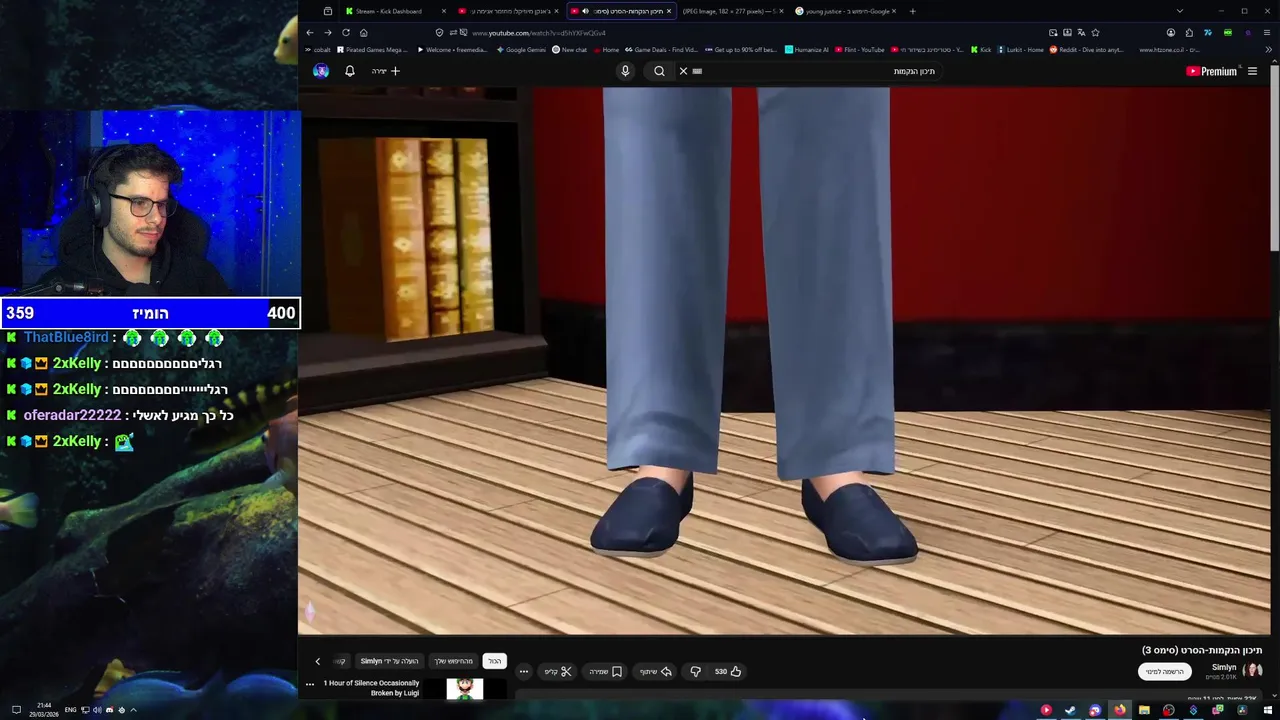Click the Sims video player area
This screenshot has width=1280, height=720.
pyautogui.click(x=784, y=360)
